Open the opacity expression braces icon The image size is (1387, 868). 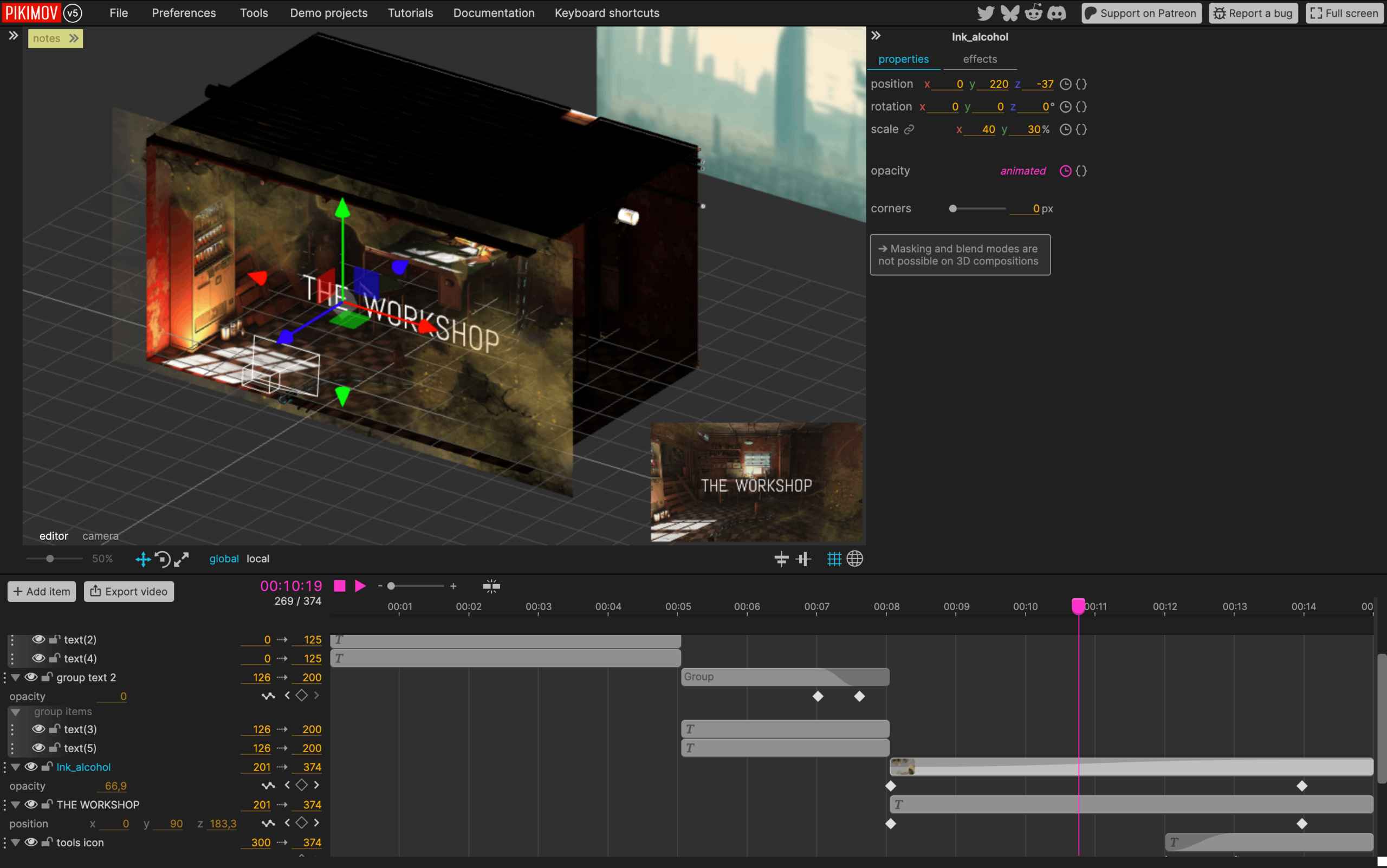coord(1081,171)
